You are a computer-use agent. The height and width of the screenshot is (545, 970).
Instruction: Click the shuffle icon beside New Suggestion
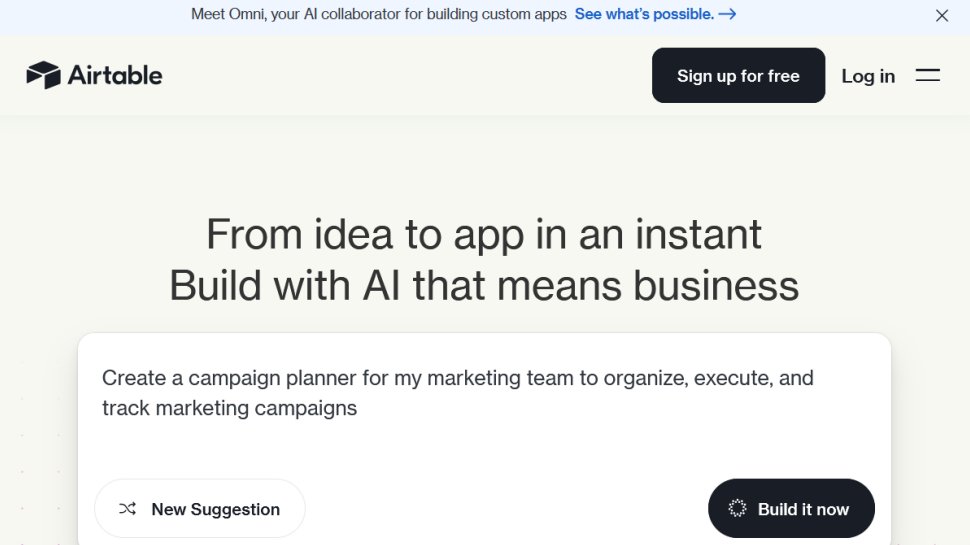(x=127, y=509)
